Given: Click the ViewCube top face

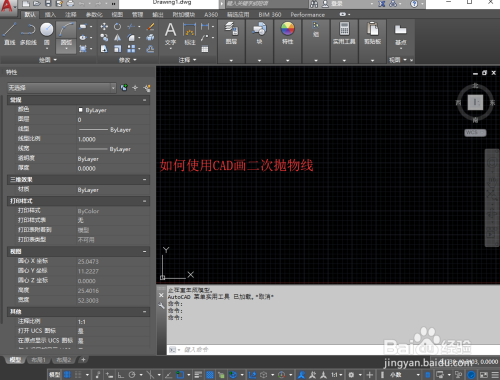Looking at the screenshot, I should click(475, 102).
